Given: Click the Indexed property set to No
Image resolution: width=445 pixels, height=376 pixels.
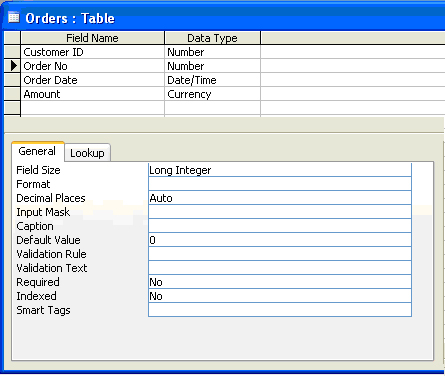Looking at the screenshot, I should (280, 296).
